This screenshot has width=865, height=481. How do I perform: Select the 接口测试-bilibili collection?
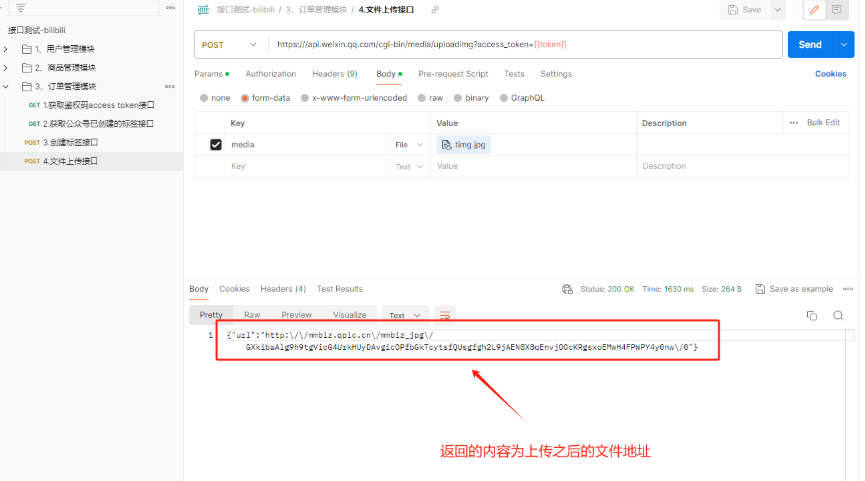[37, 30]
